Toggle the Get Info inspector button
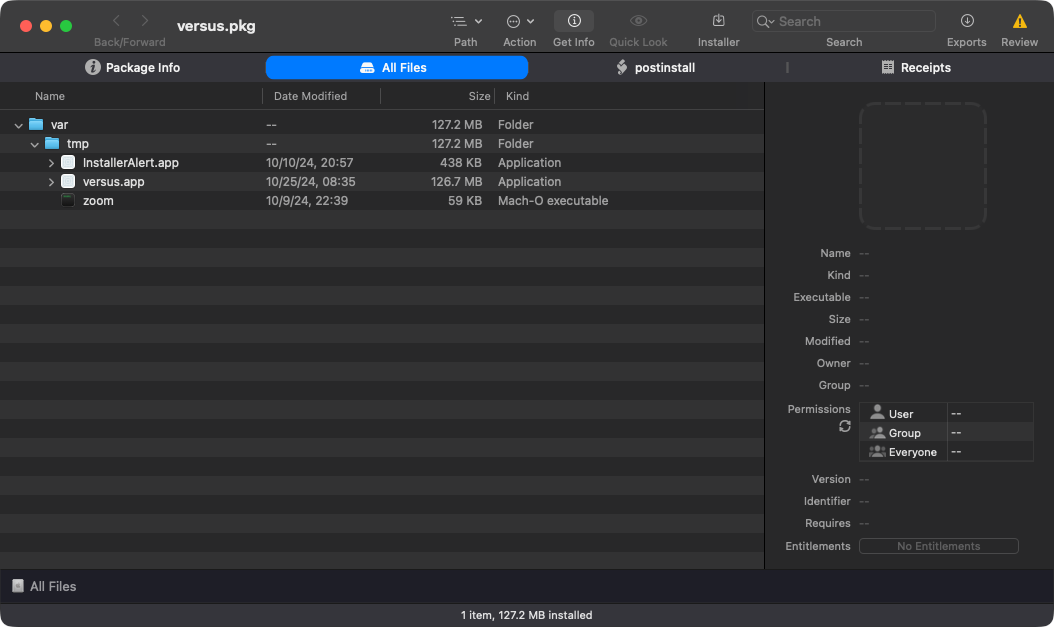Viewport: 1054px width, 627px height. pos(574,21)
